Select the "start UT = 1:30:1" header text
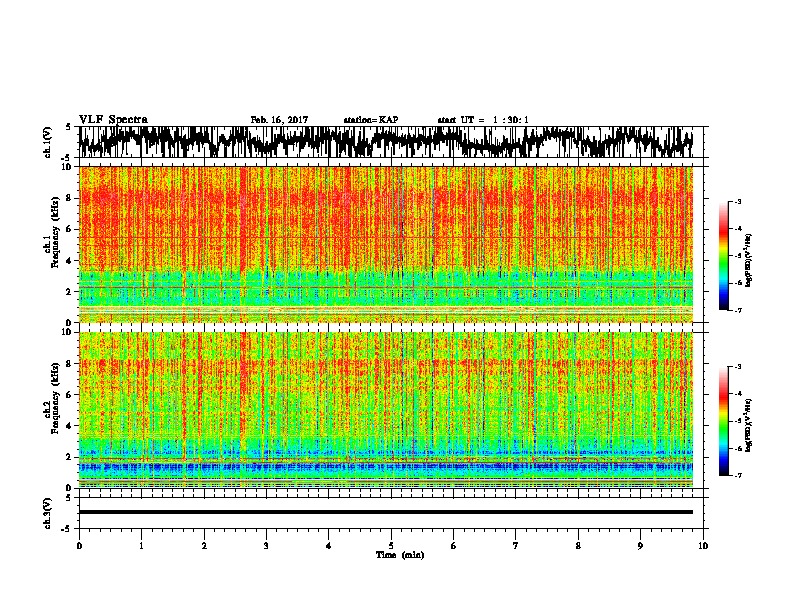 pyautogui.click(x=483, y=120)
